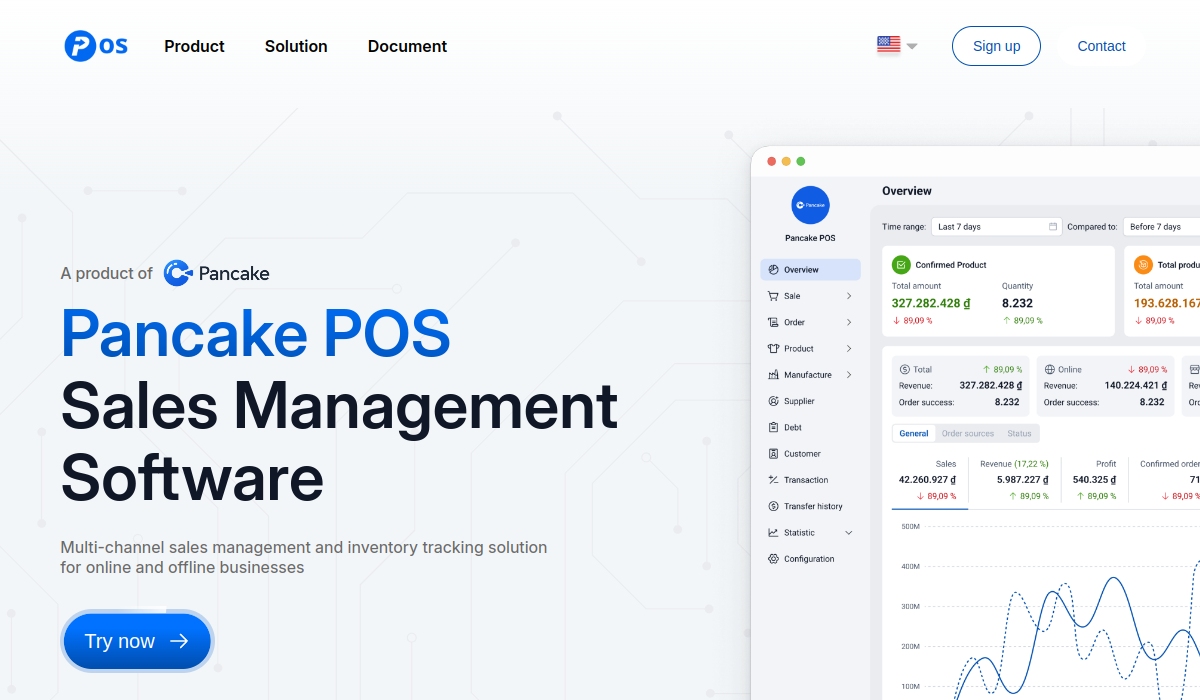Open the language selector dropdown arrow
Image resolution: width=1200 pixels, height=700 pixels.
(x=912, y=46)
